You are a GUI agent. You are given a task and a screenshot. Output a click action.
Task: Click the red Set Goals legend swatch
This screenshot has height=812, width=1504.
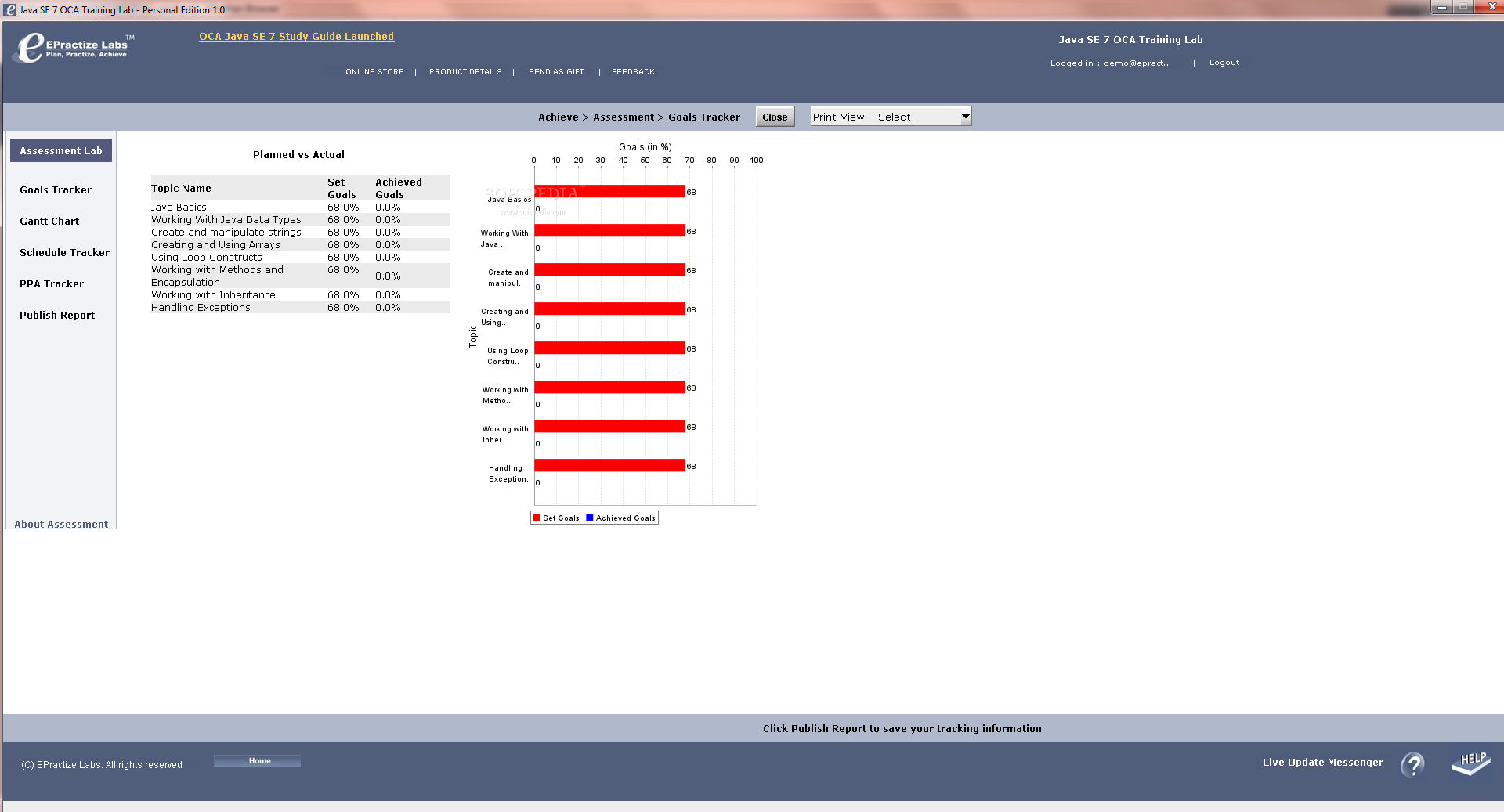[x=537, y=518]
